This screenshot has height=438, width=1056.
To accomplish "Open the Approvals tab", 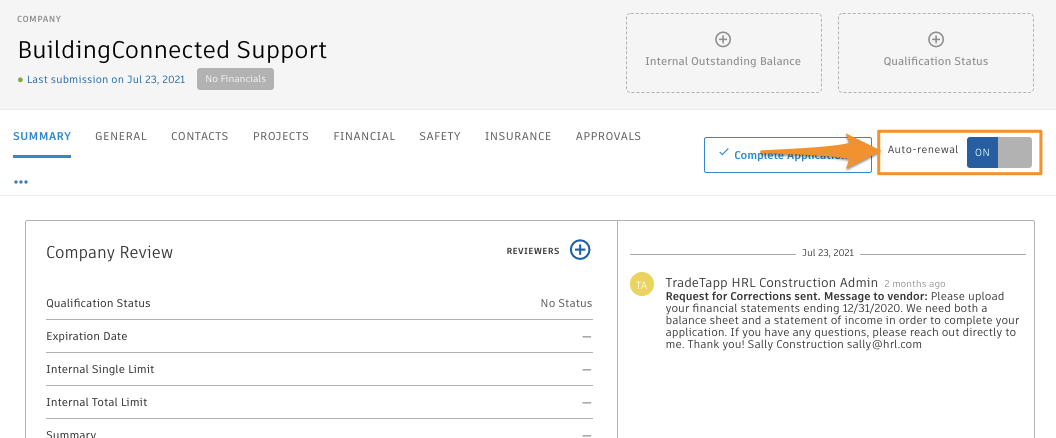I will click(x=608, y=137).
